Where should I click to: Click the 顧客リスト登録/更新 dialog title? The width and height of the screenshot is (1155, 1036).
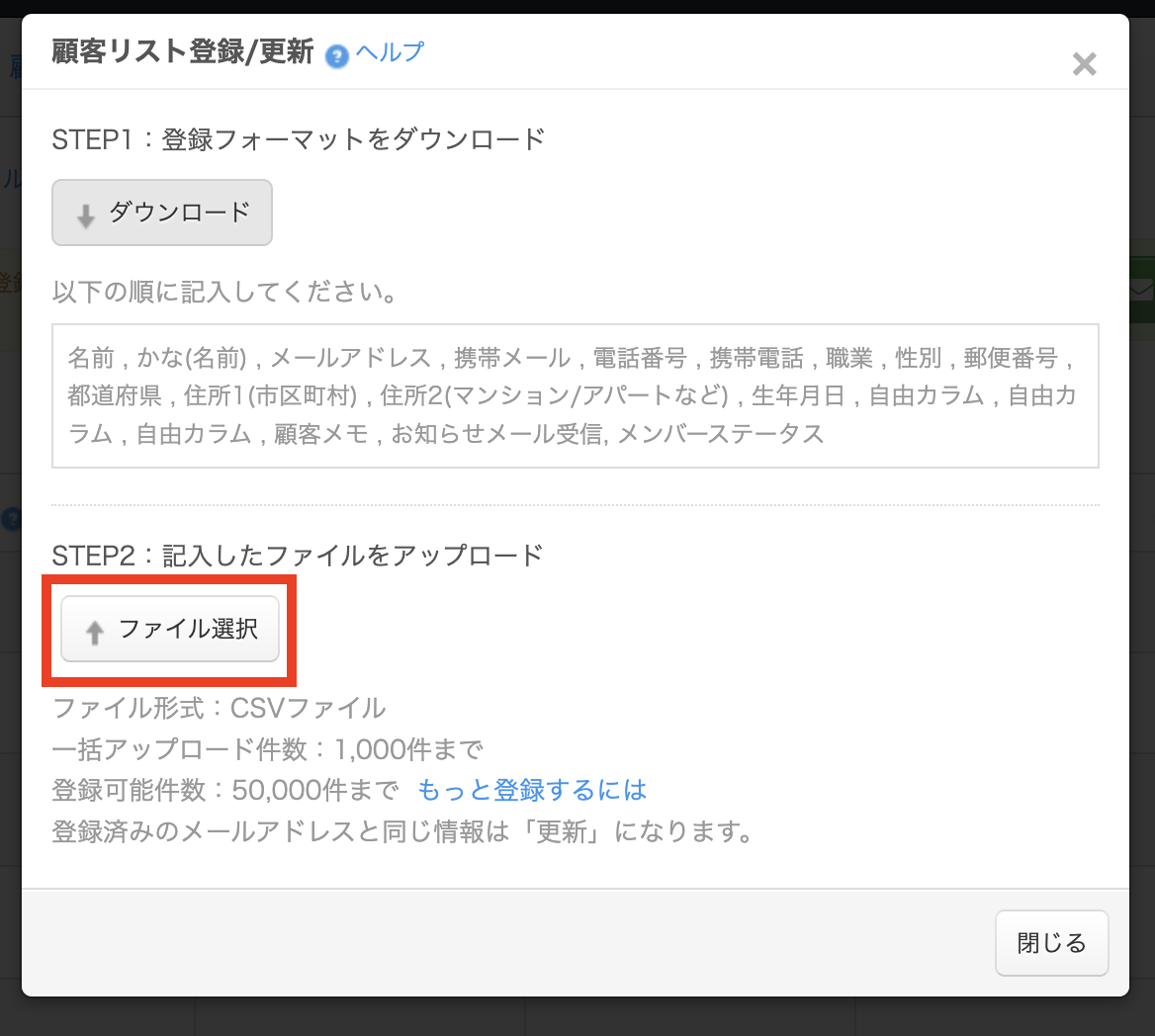pos(183,52)
